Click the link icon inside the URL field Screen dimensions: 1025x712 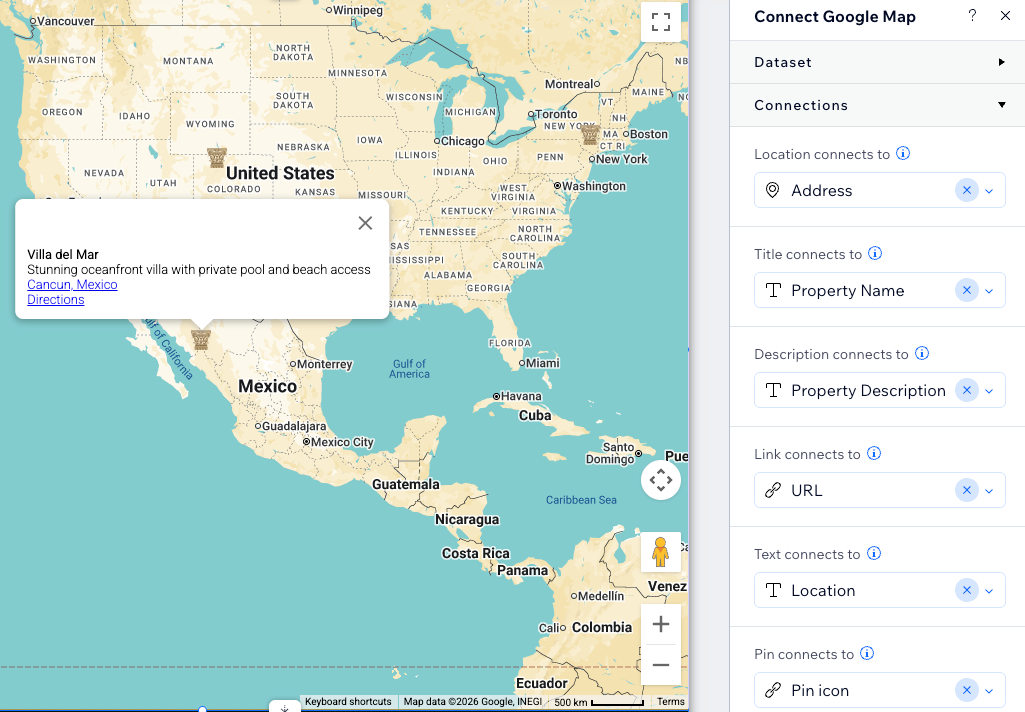(x=771, y=490)
